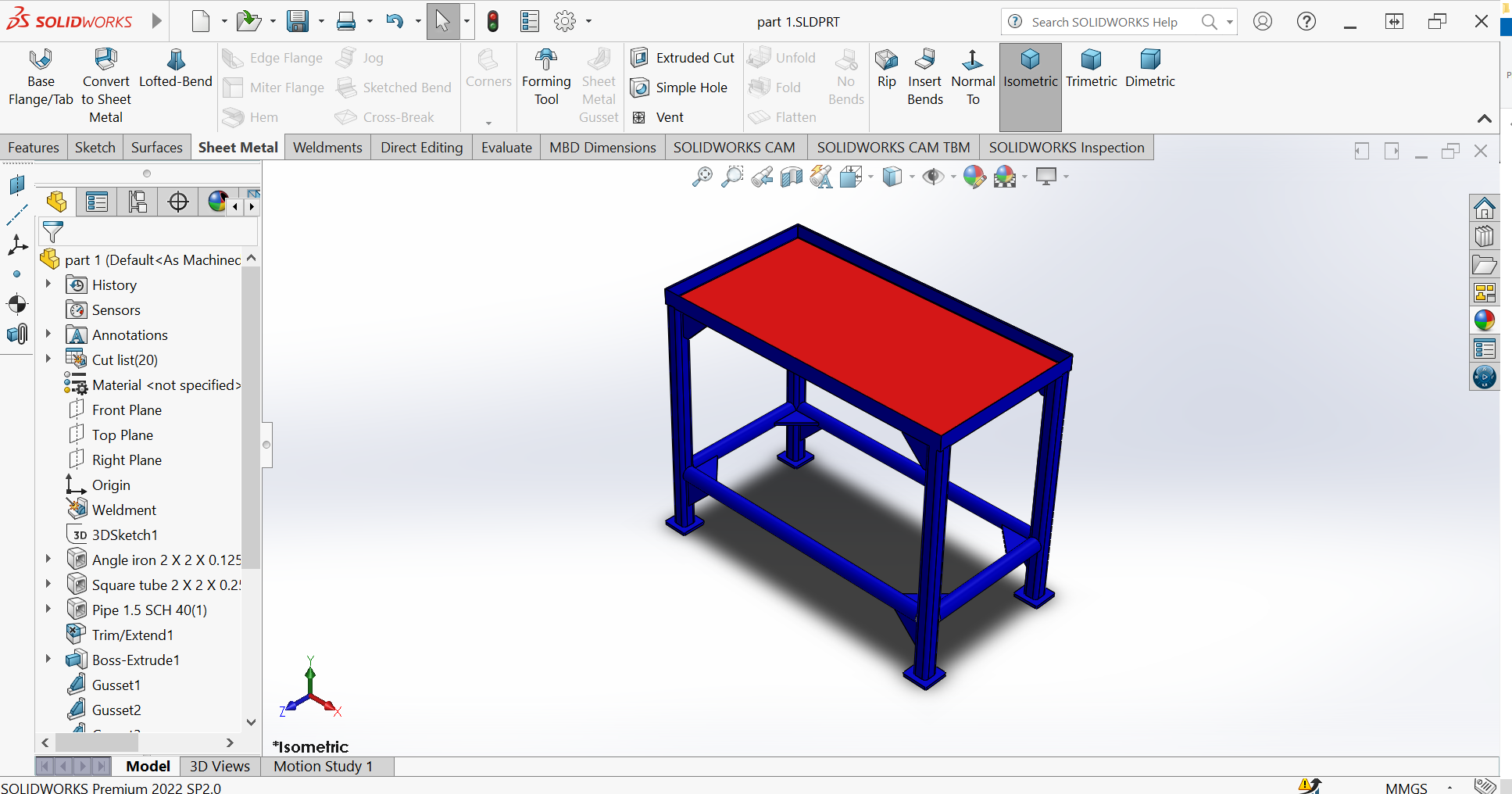Expand the SOLIDWORKS main menu arrow
The width and height of the screenshot is (1512, 794).
tap(157, 21)
